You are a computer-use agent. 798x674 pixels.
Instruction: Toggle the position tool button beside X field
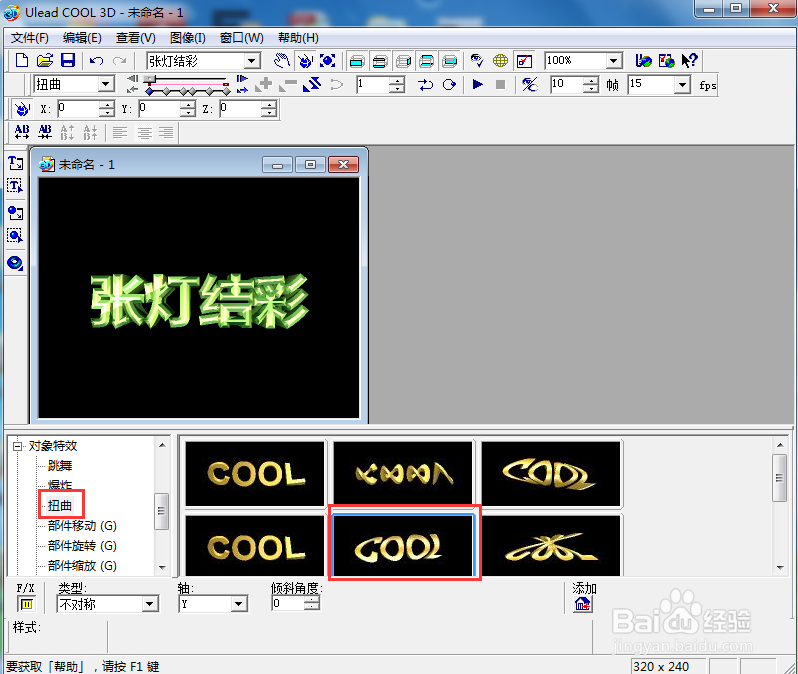coord(22,108)
